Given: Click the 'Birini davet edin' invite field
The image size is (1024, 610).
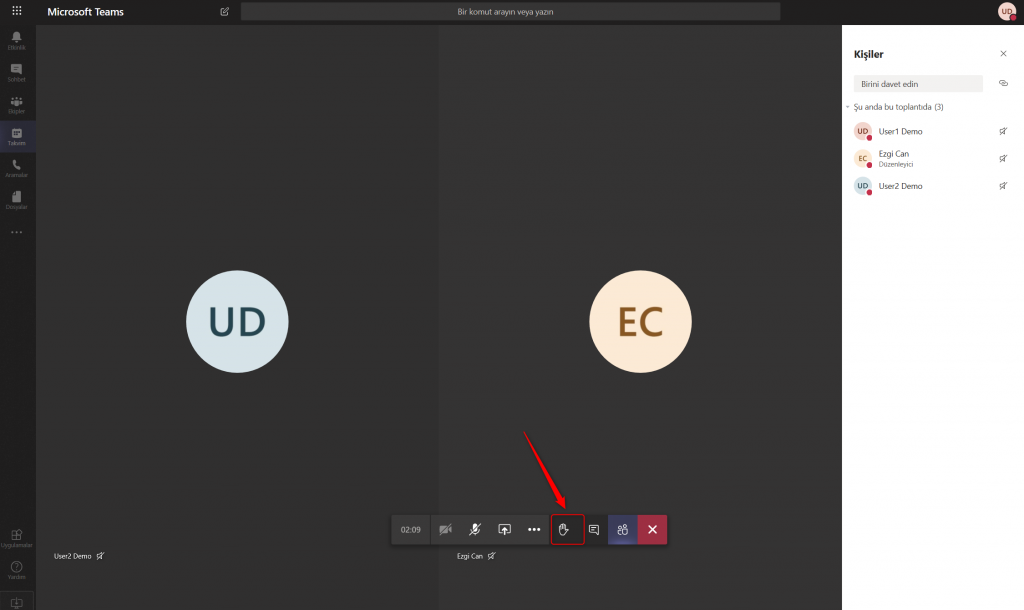Looking at the screenshot, I should pyautogui.click(x=917, y=84).
